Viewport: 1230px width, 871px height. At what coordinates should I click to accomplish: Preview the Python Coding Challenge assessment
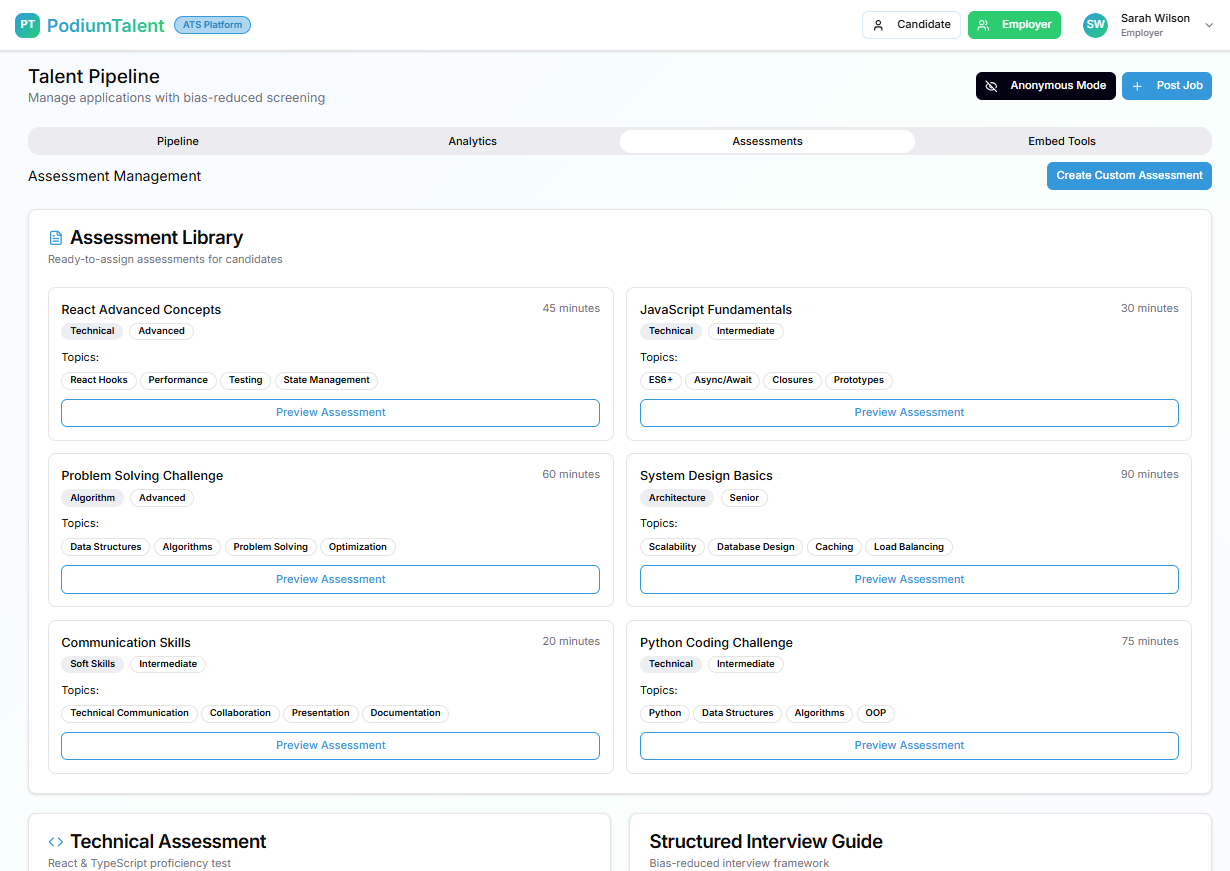pyautogui.click(x=909, y=745)
